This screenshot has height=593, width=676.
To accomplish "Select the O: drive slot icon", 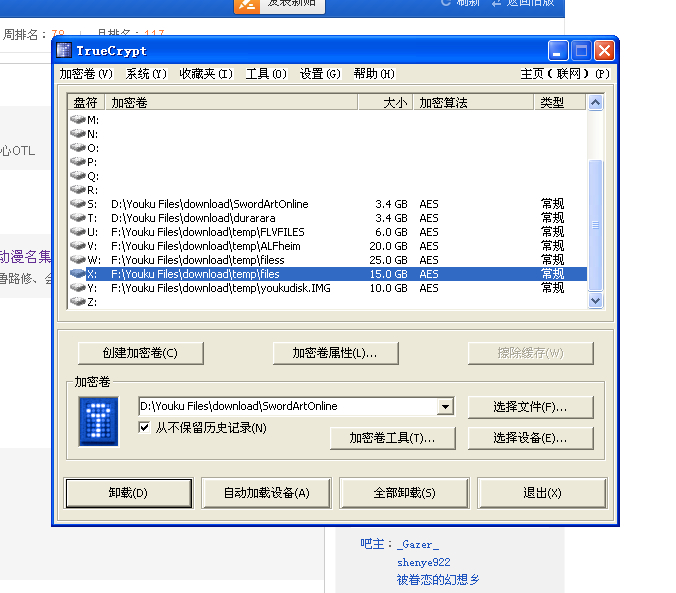I will [78, 147].
